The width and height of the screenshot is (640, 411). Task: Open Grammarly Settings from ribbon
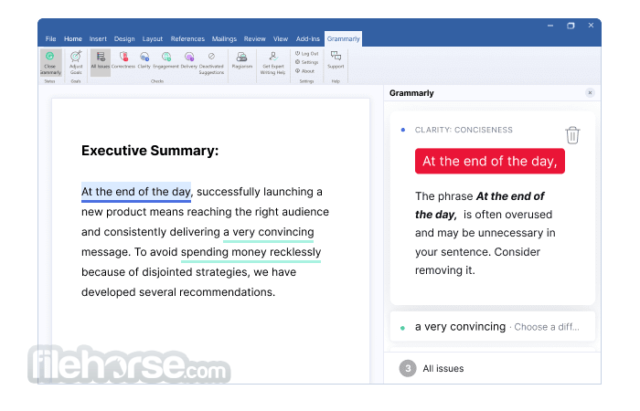307,62
